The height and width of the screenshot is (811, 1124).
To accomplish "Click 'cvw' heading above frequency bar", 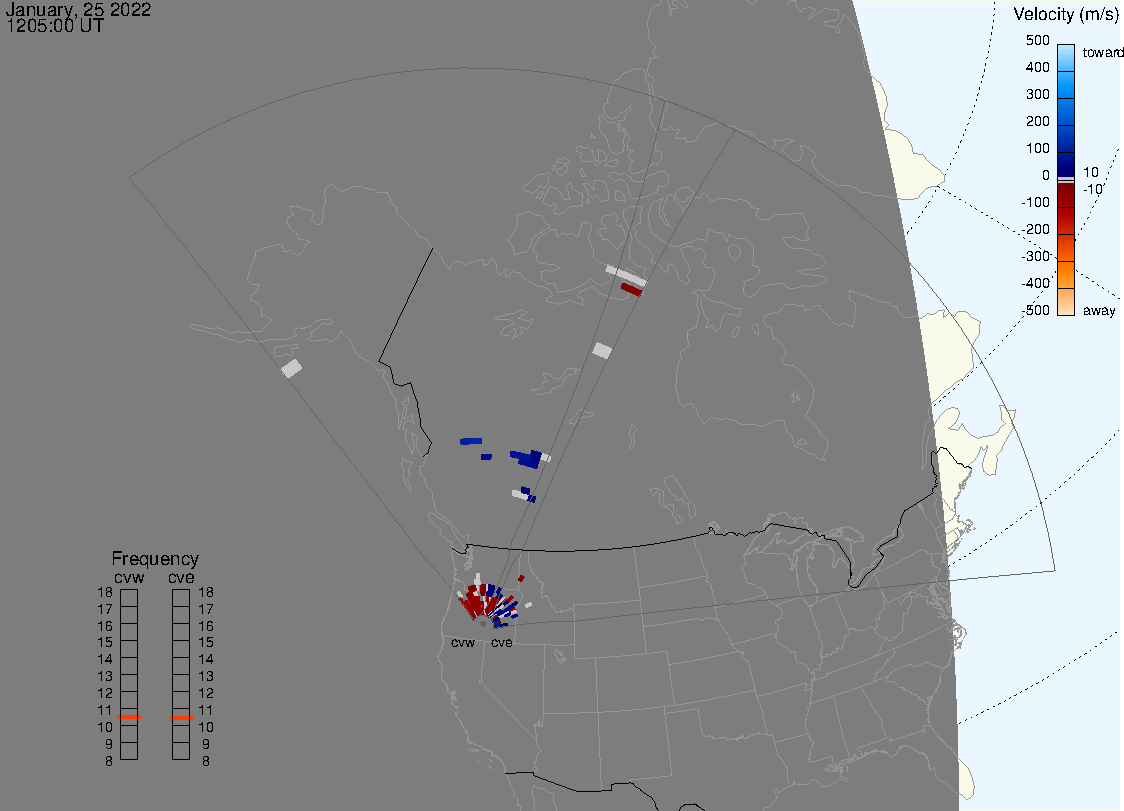I will [129, 578].
